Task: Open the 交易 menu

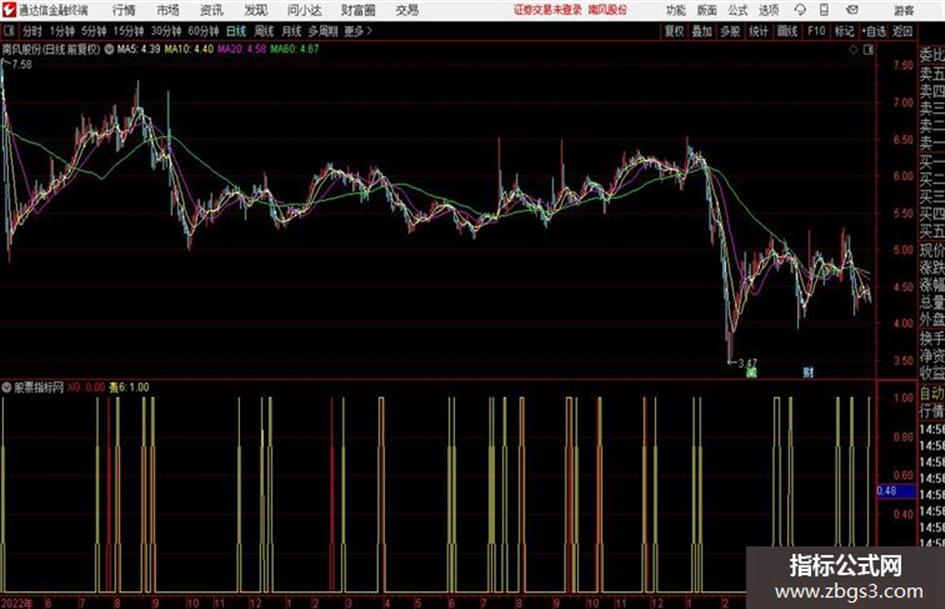Action: 407,10
